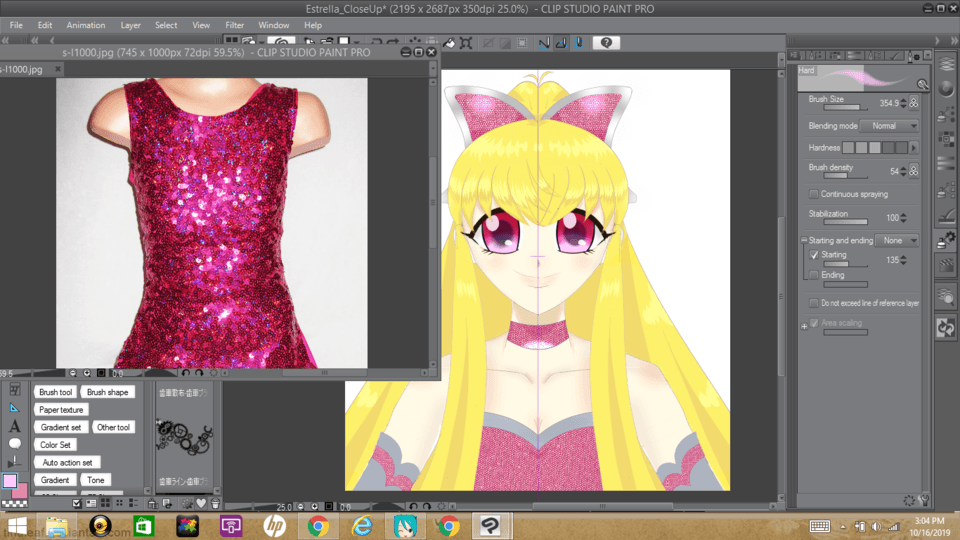960x540 pixels.
Task: Click the magnifier icon on brush preview
Action: point(922,85)
